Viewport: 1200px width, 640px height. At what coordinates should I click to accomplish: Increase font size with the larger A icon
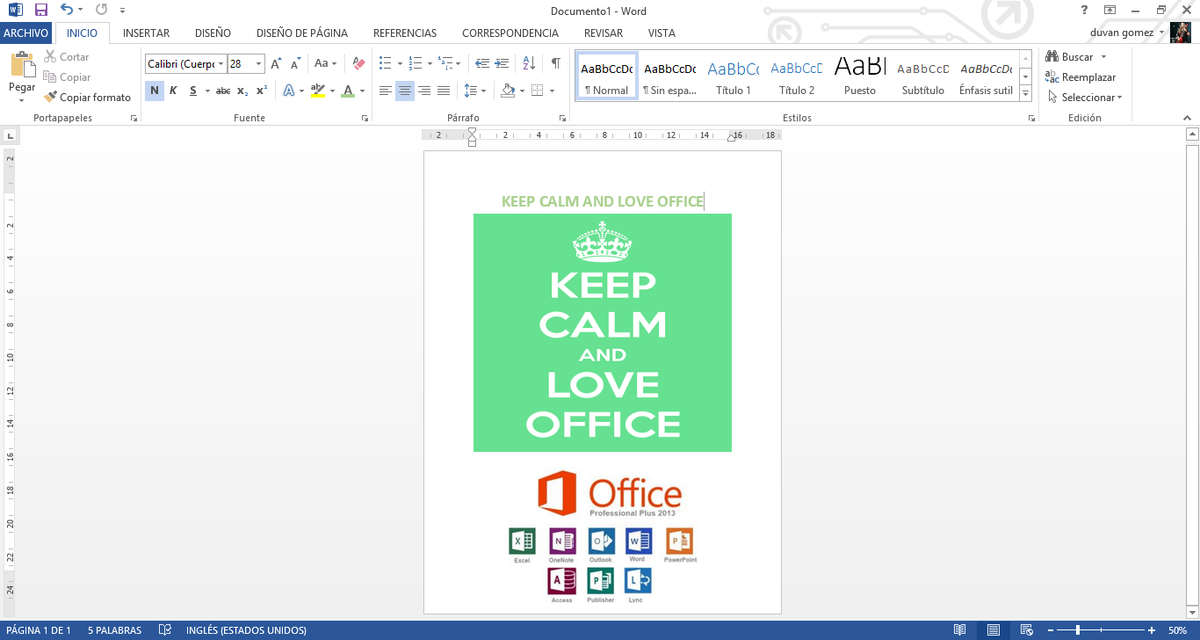277,63
